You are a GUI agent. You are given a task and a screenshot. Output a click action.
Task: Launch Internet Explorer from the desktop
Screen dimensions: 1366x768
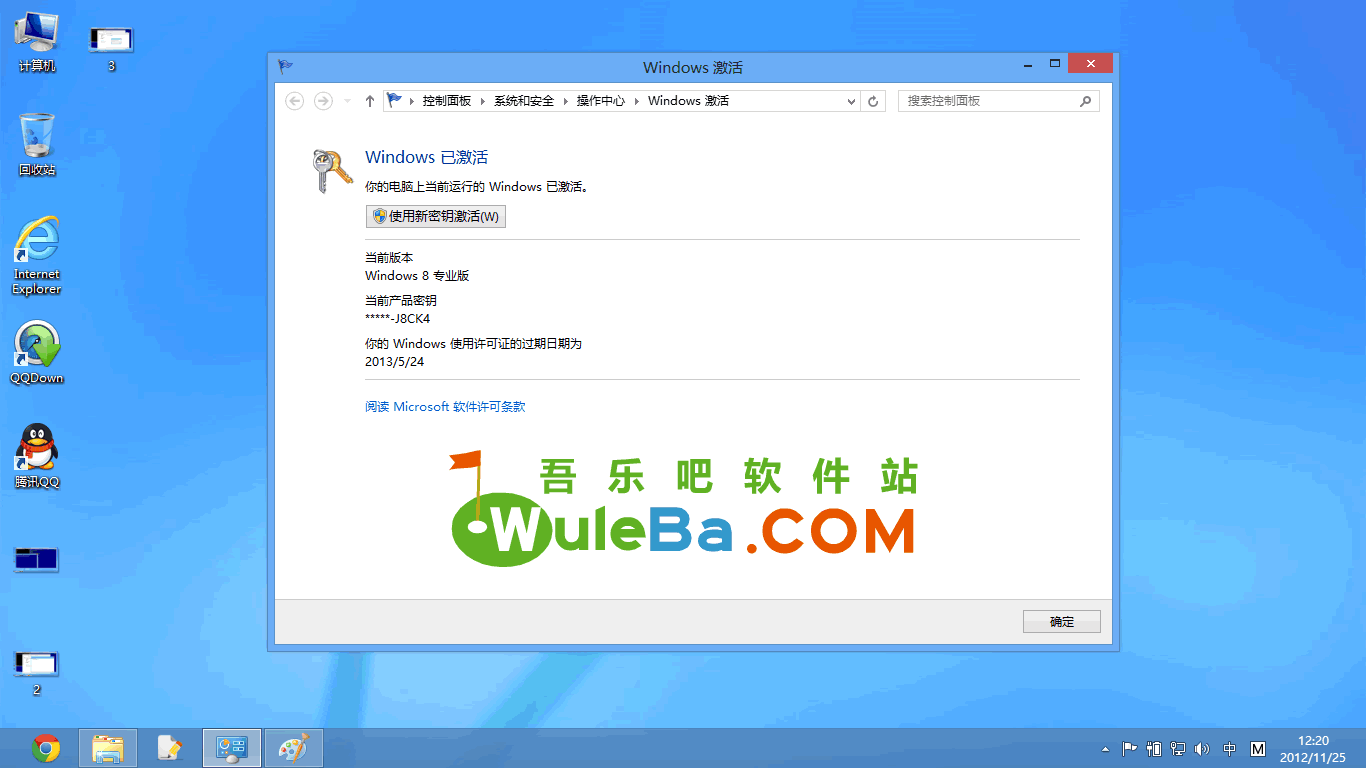37,256
